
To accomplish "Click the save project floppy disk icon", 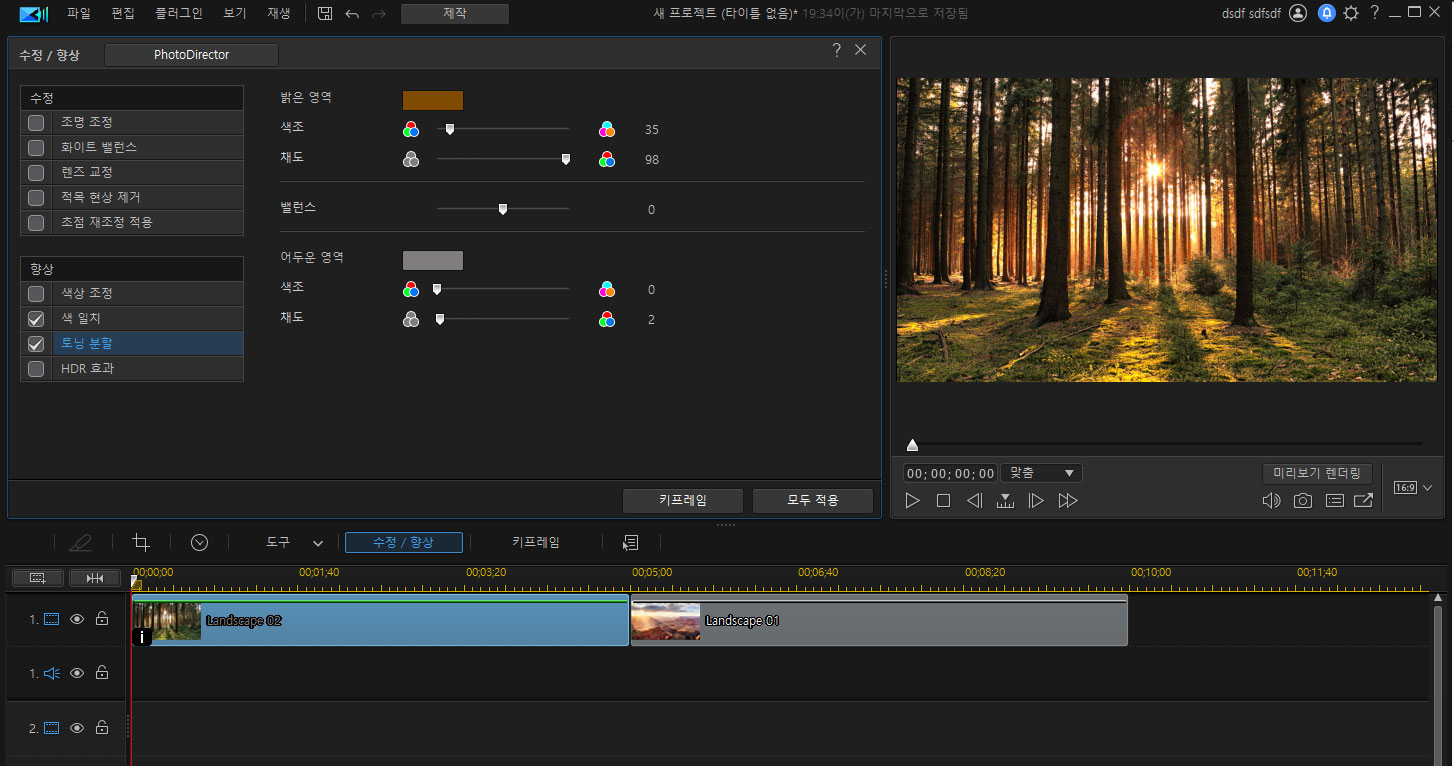I will click(x=325, y=14).
